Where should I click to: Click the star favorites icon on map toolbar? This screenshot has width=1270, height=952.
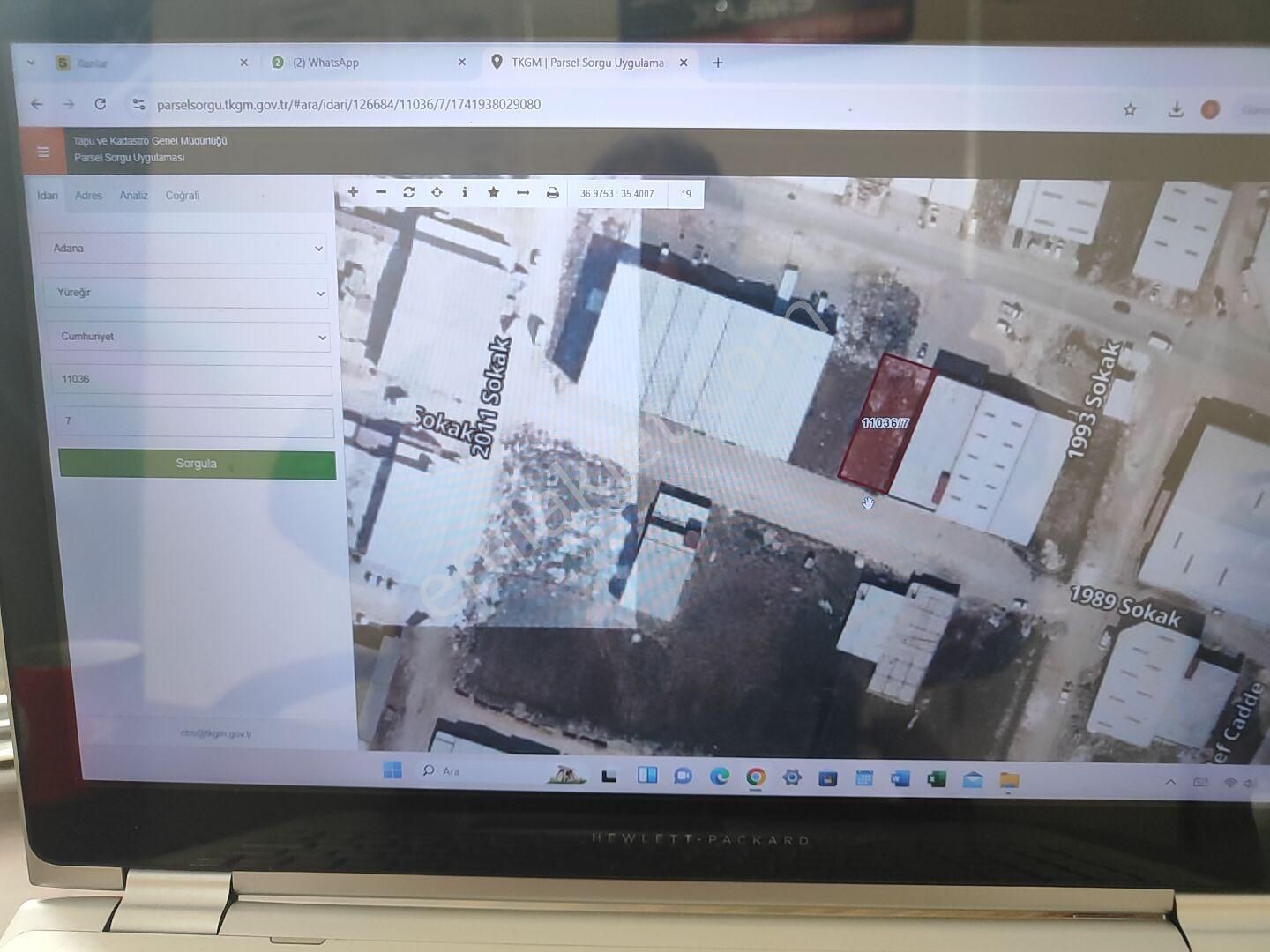click(493, 192)
